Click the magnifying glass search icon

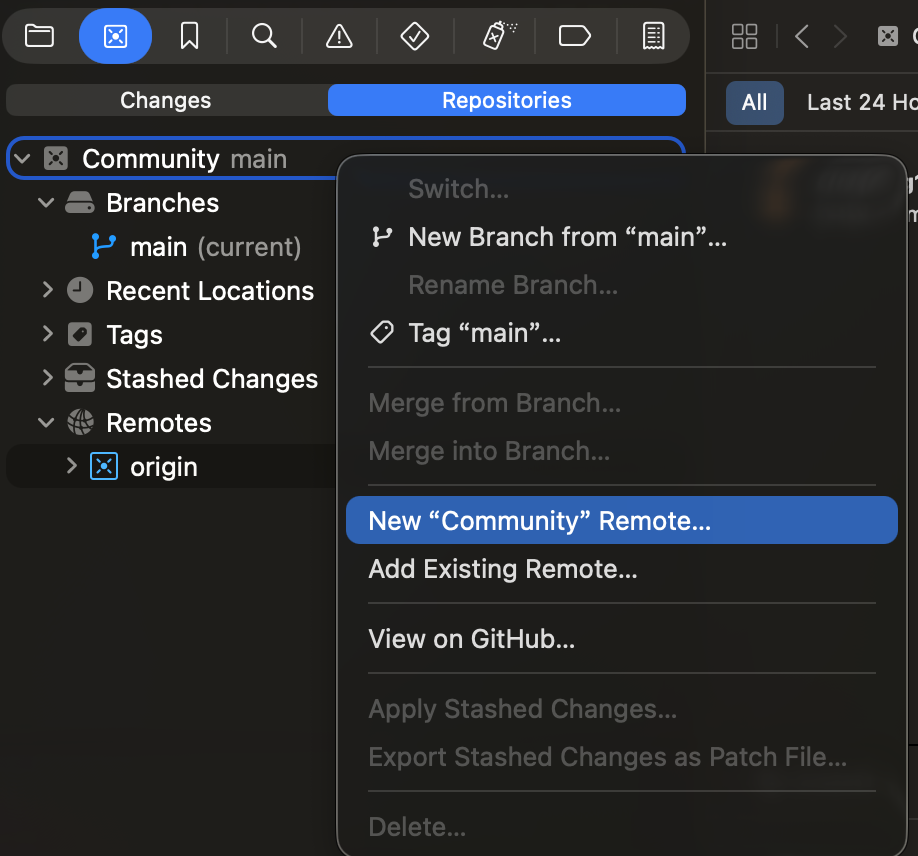(x=264, y=36)
